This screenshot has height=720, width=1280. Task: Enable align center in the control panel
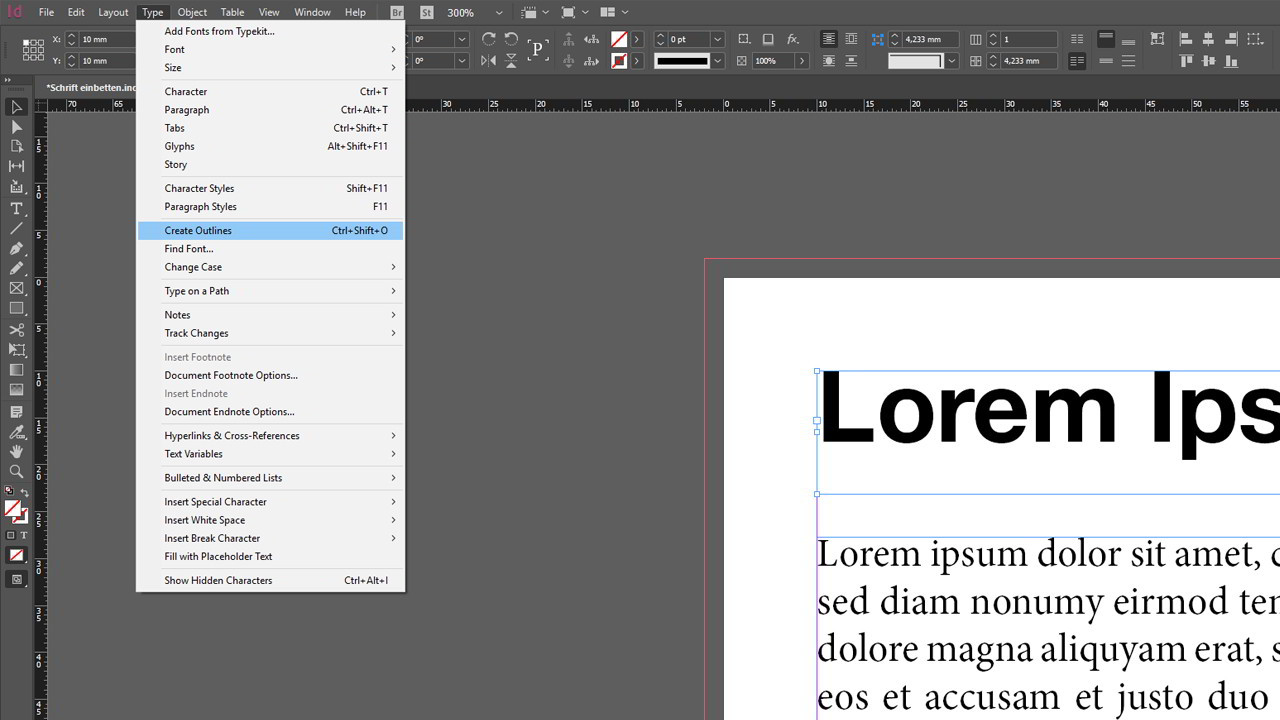(x=1207, y=39)
